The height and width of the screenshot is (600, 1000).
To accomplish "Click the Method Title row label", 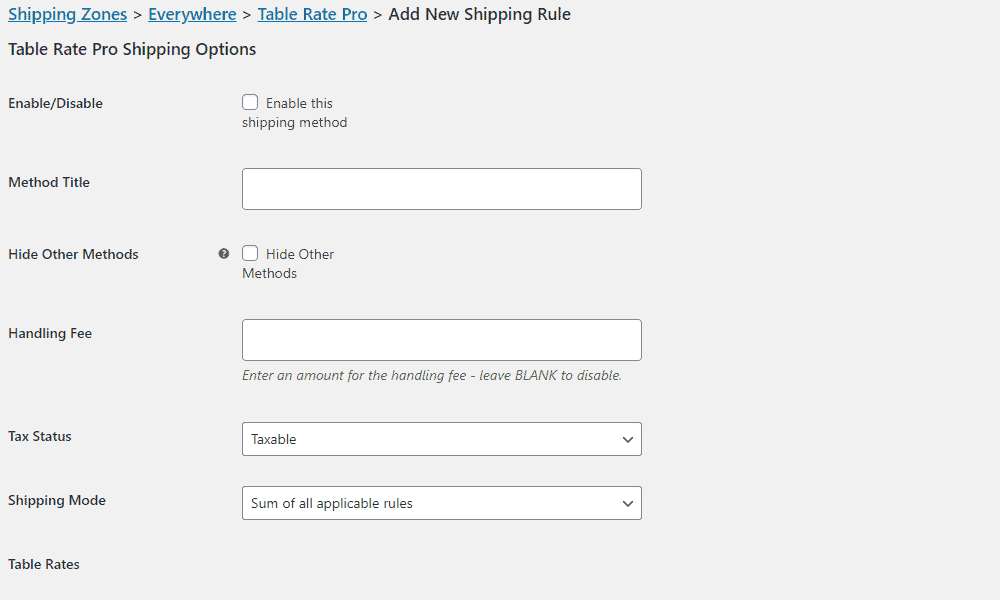I will [49, 182].
